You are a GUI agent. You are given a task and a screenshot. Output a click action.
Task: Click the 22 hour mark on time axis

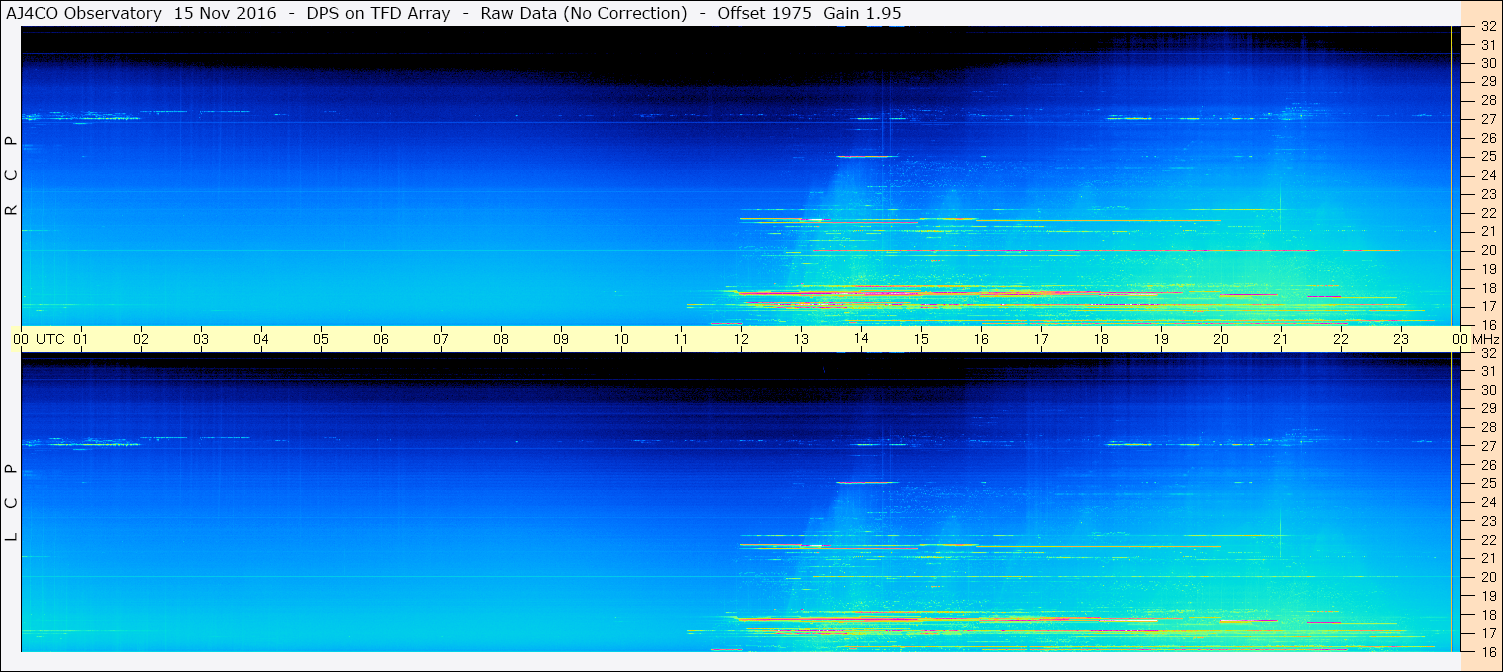coord(1341,339)
